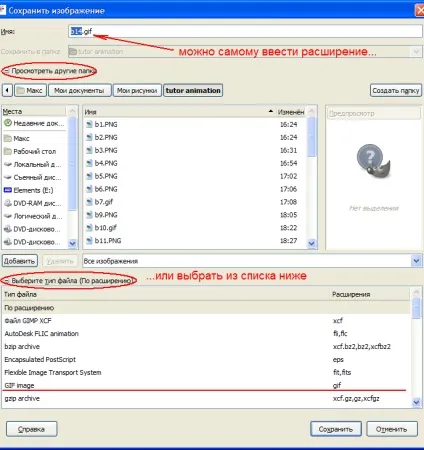
Task: Select file b10.gif
Action: [195, 228]
